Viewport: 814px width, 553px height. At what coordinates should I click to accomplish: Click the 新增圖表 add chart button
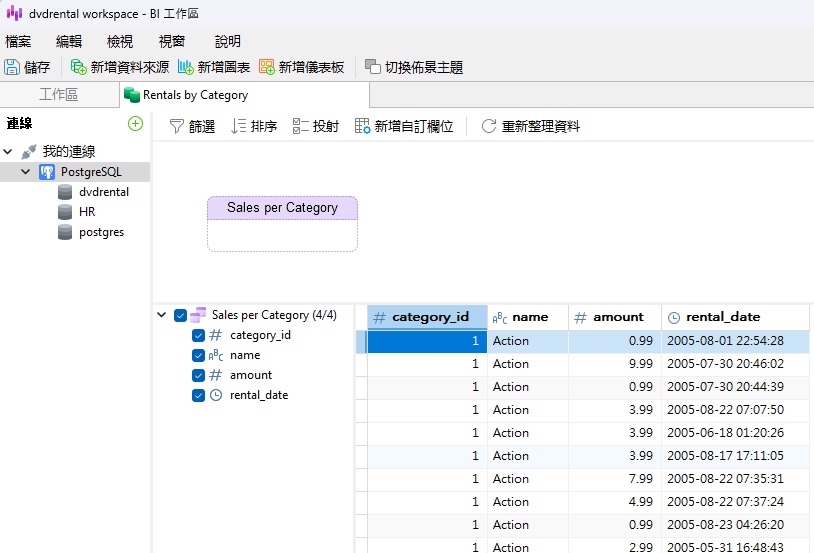(x=214, y=68)
